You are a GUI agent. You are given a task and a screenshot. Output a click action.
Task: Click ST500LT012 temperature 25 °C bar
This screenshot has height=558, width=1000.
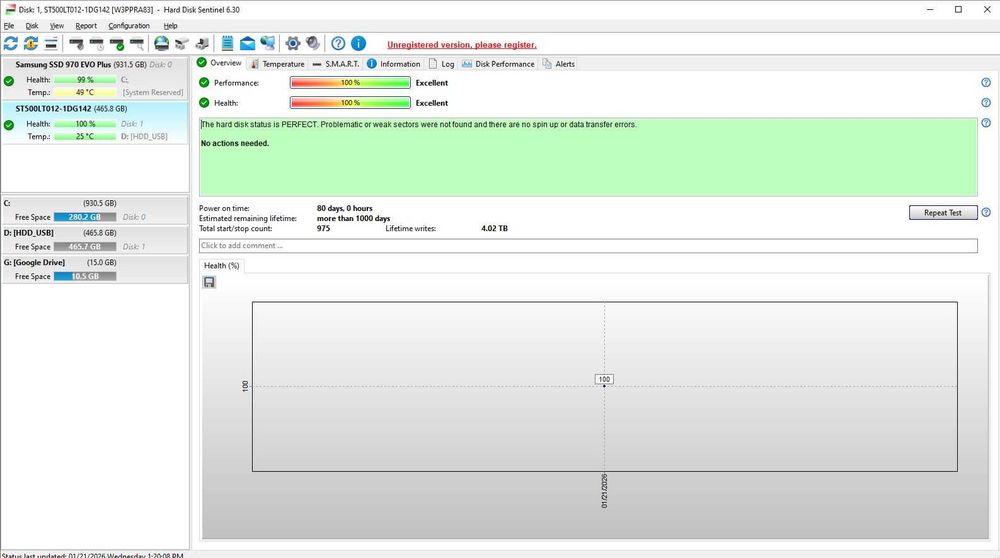pyautogui.click(x=85, y=136)
